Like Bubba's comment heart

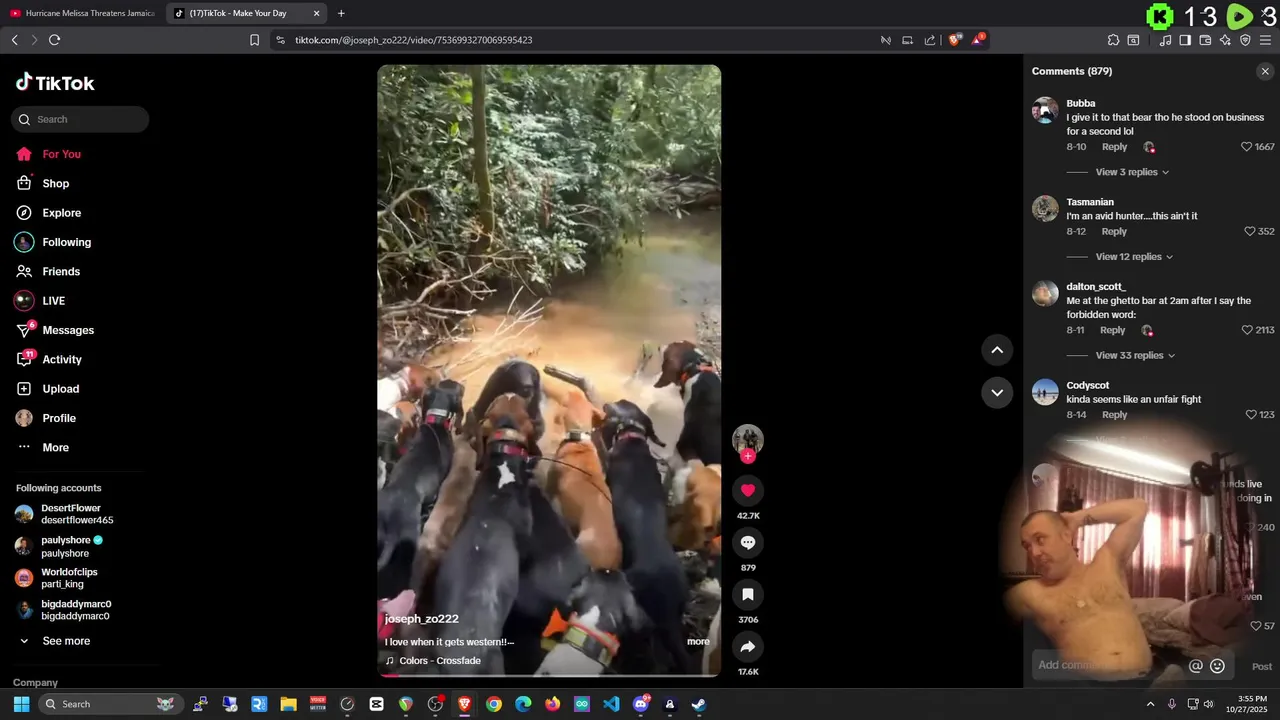click(1246, 147)
